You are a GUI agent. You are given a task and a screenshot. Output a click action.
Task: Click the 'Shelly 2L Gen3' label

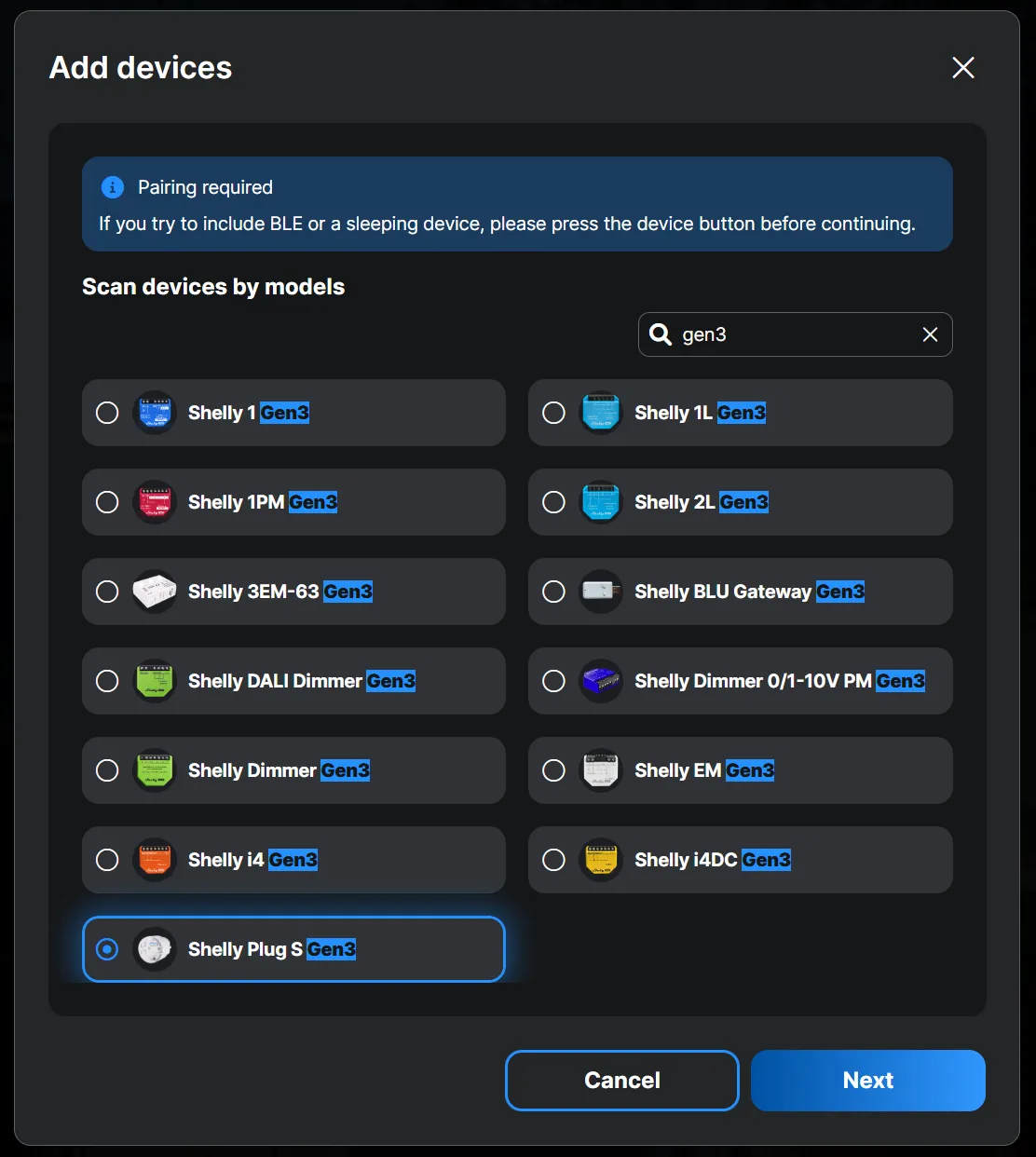click(x=702, y=502)
